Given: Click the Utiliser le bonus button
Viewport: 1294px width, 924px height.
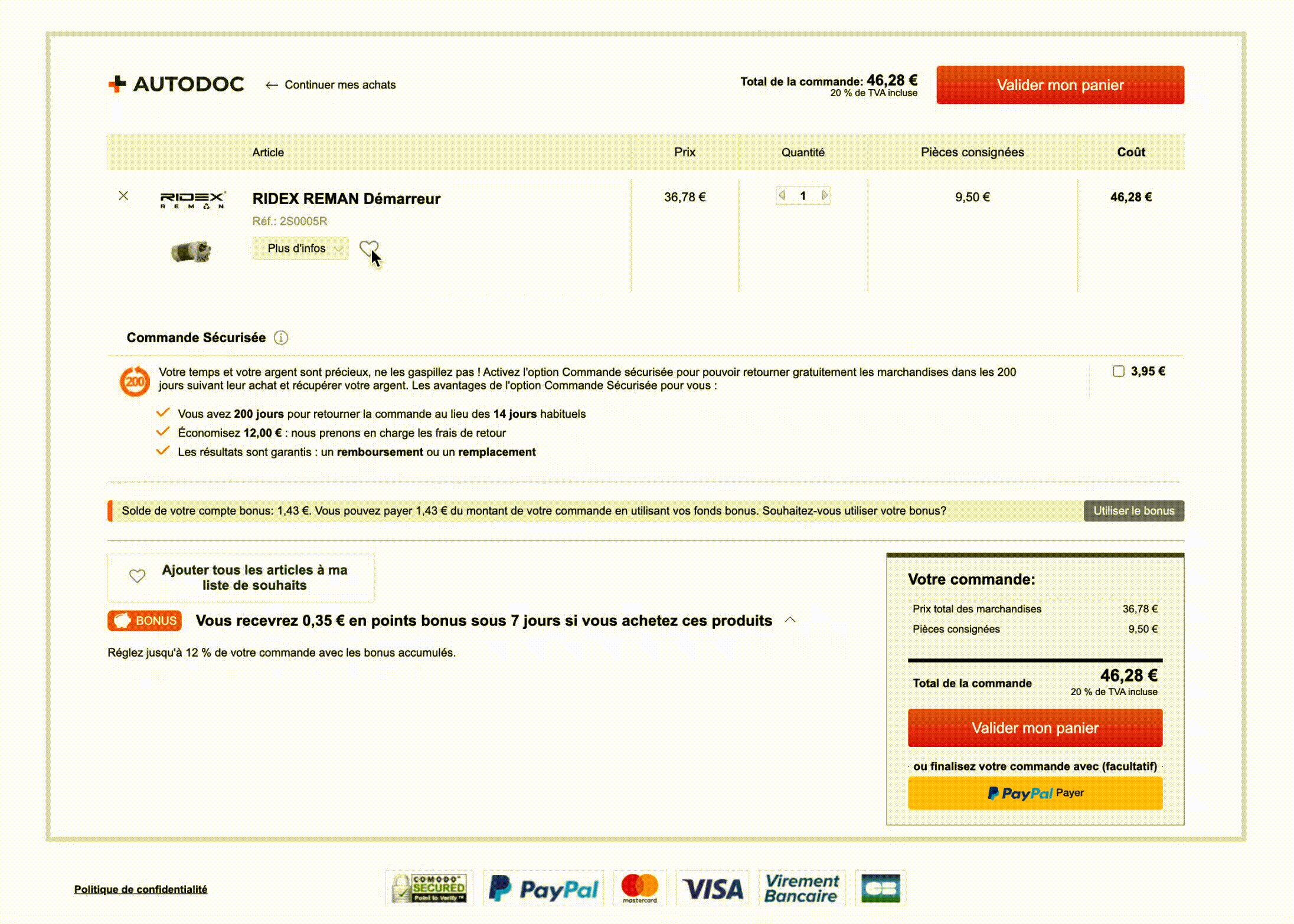Looking at the screenshot, I should pos(1133,511).
